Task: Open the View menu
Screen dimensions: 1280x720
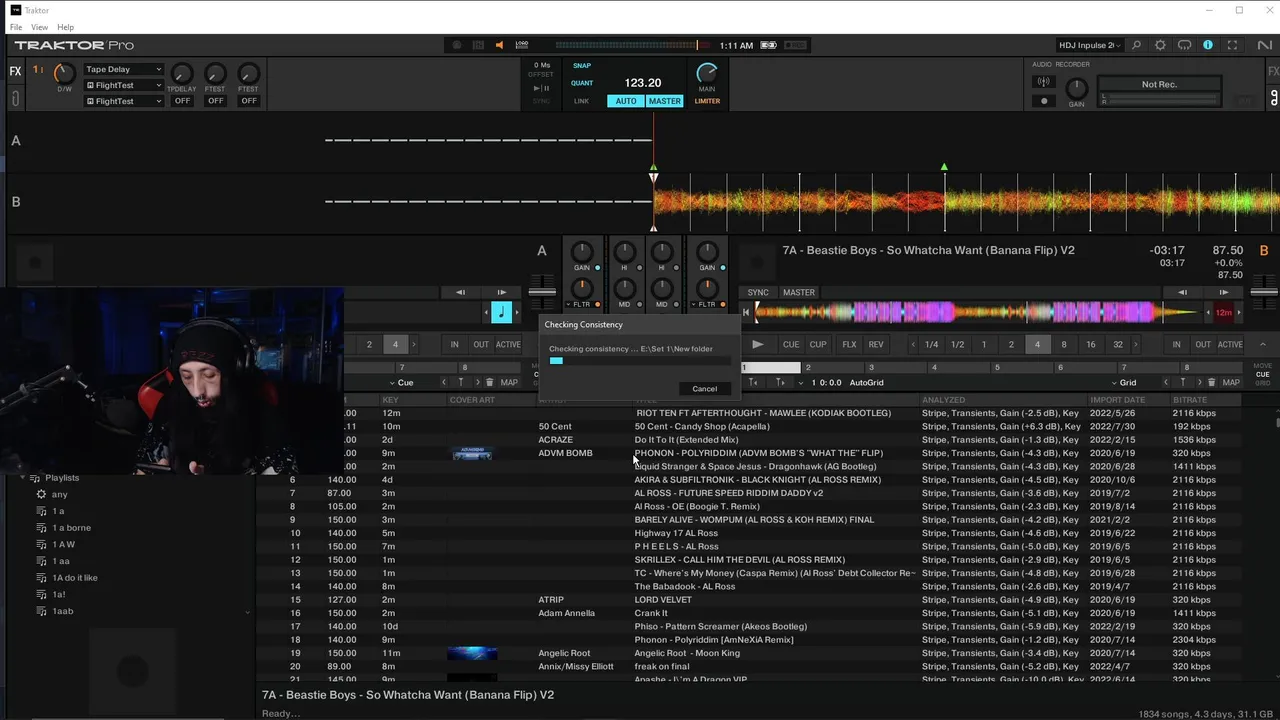Action: tap(39, 27)
